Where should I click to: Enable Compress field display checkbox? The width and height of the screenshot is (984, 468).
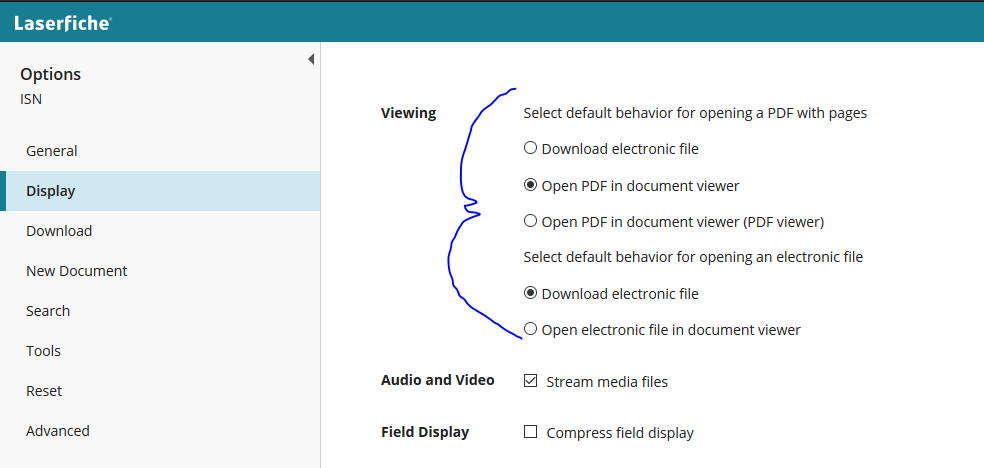(x=530, y=432)
